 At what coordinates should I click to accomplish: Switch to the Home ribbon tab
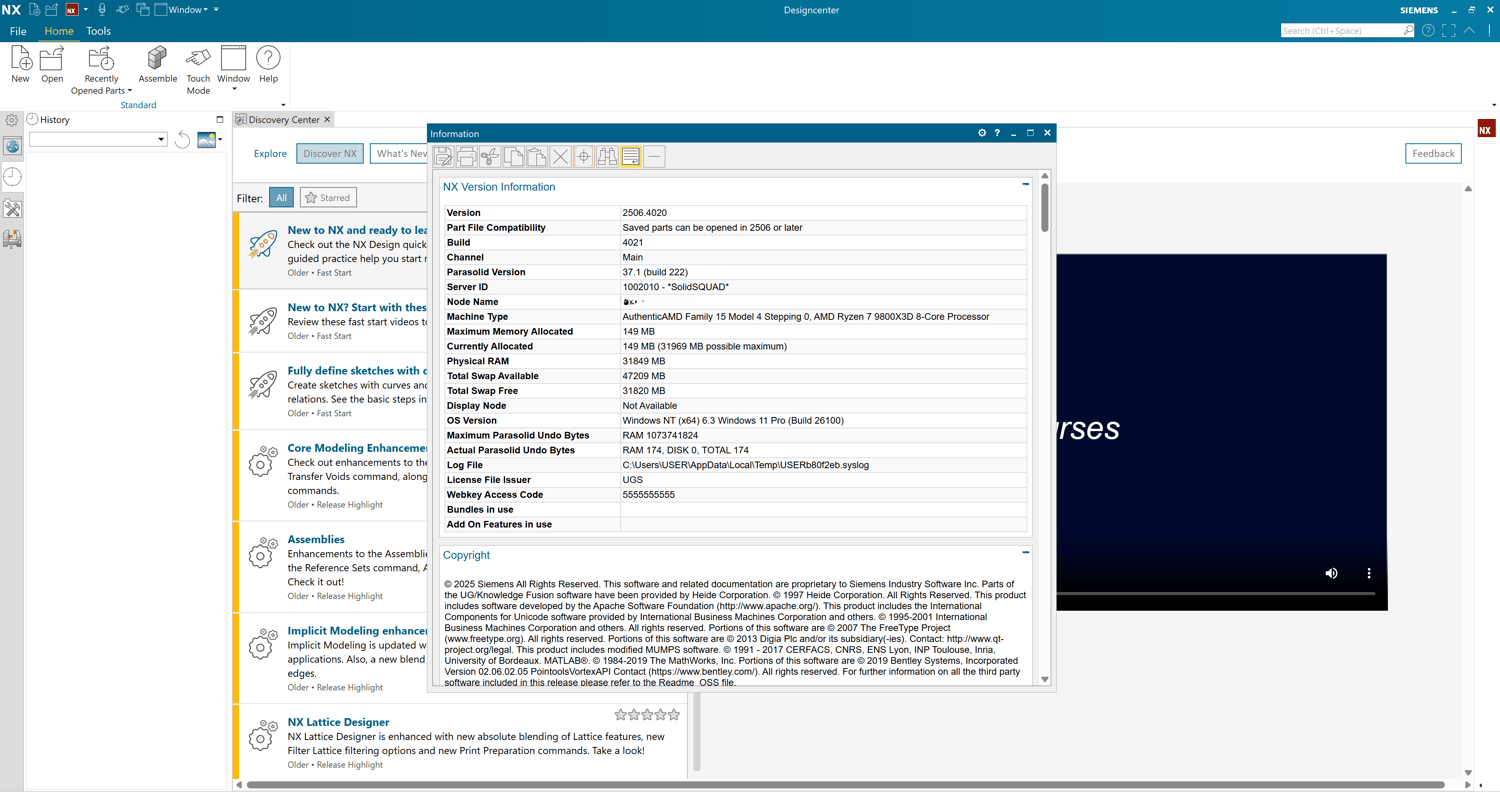point(59,31)
